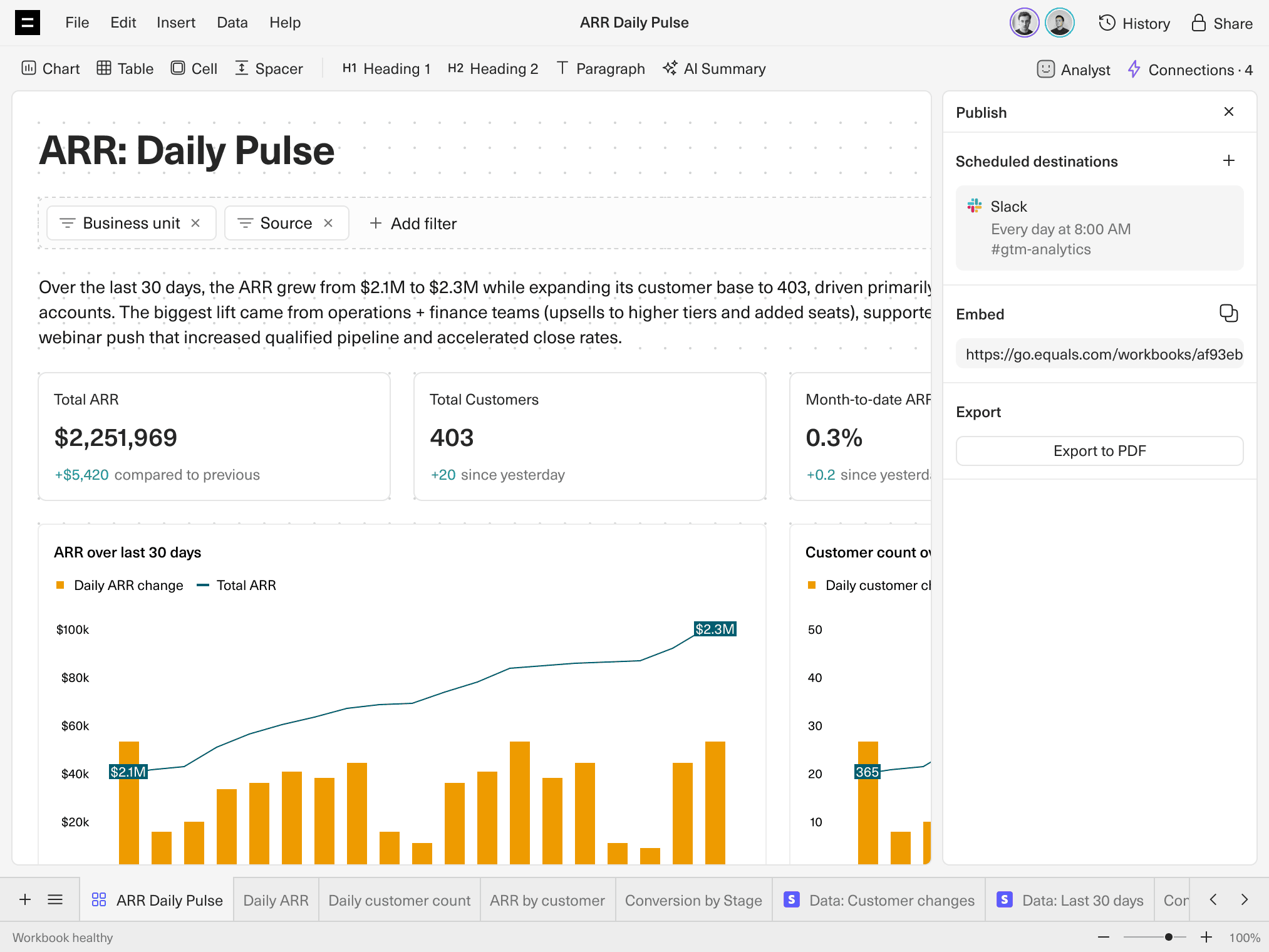Toggle the Daily ARR change legend entry
Viewport: 1269px width, 952px height.
tap(119, 585)
